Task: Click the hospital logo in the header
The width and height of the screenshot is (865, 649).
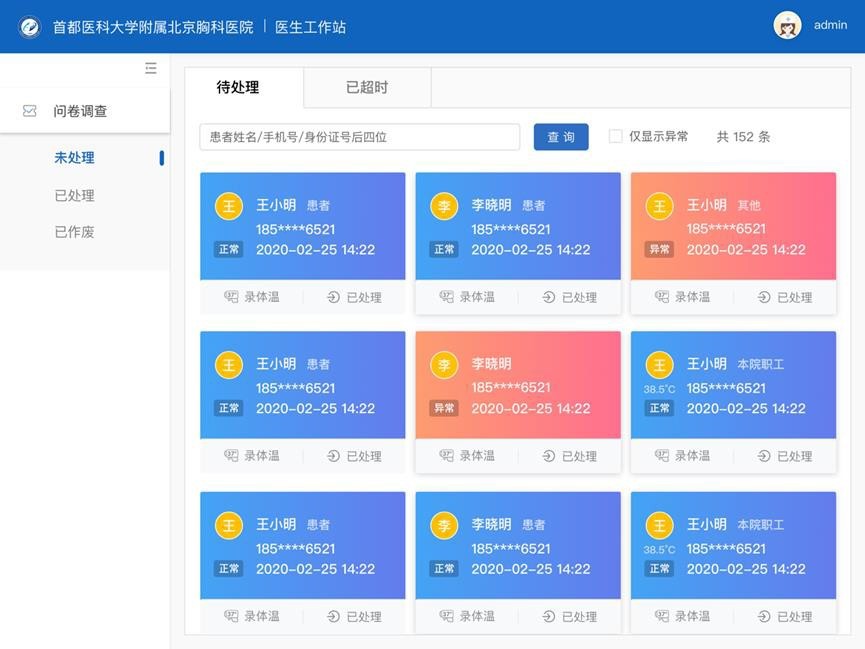Action: point(30,27)
